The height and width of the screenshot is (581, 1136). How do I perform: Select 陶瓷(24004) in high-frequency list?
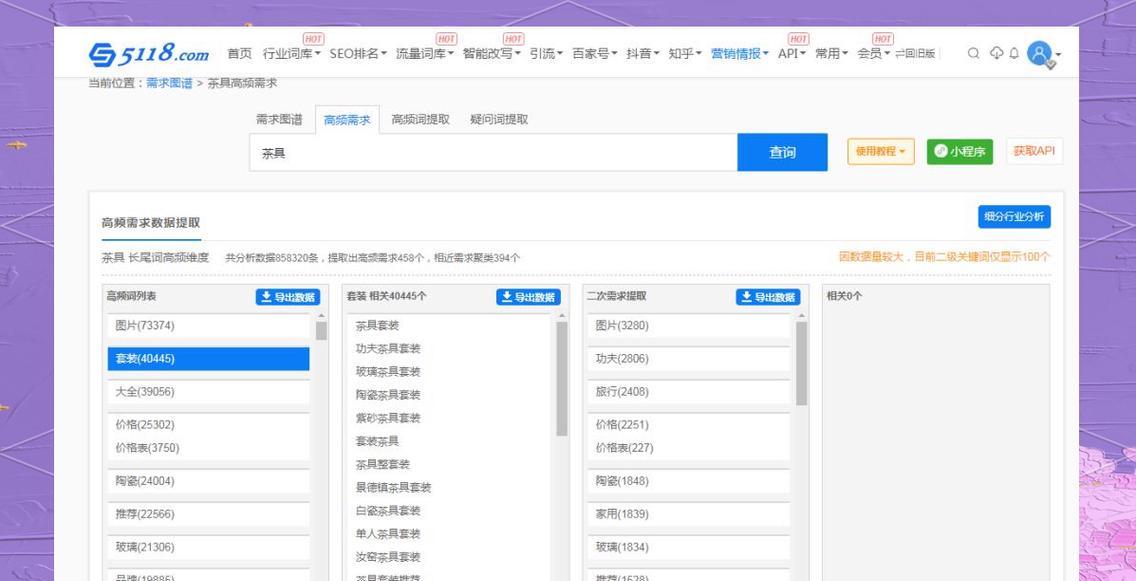pos(209,481)
